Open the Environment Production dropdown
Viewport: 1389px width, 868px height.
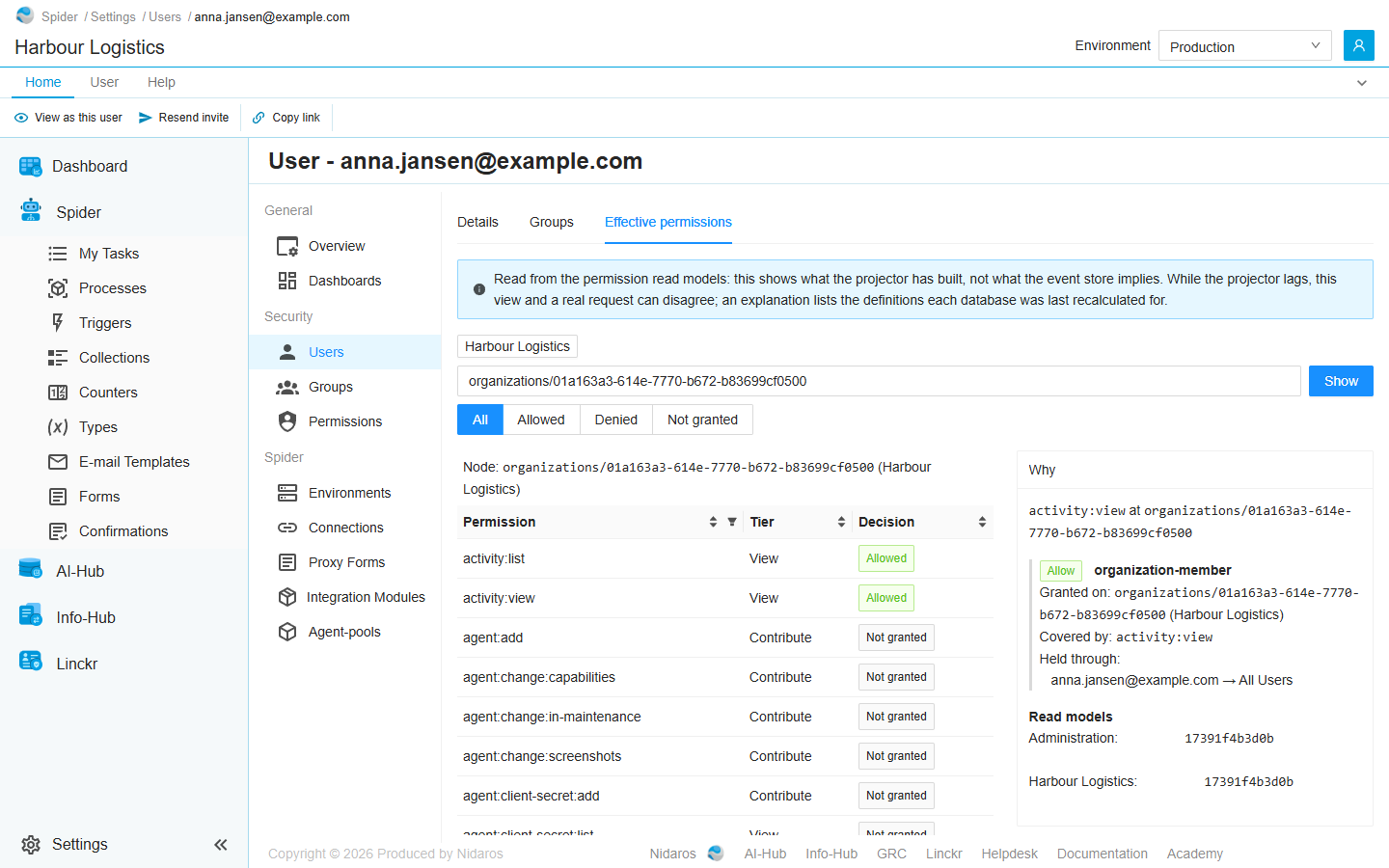pos(1244,45)
